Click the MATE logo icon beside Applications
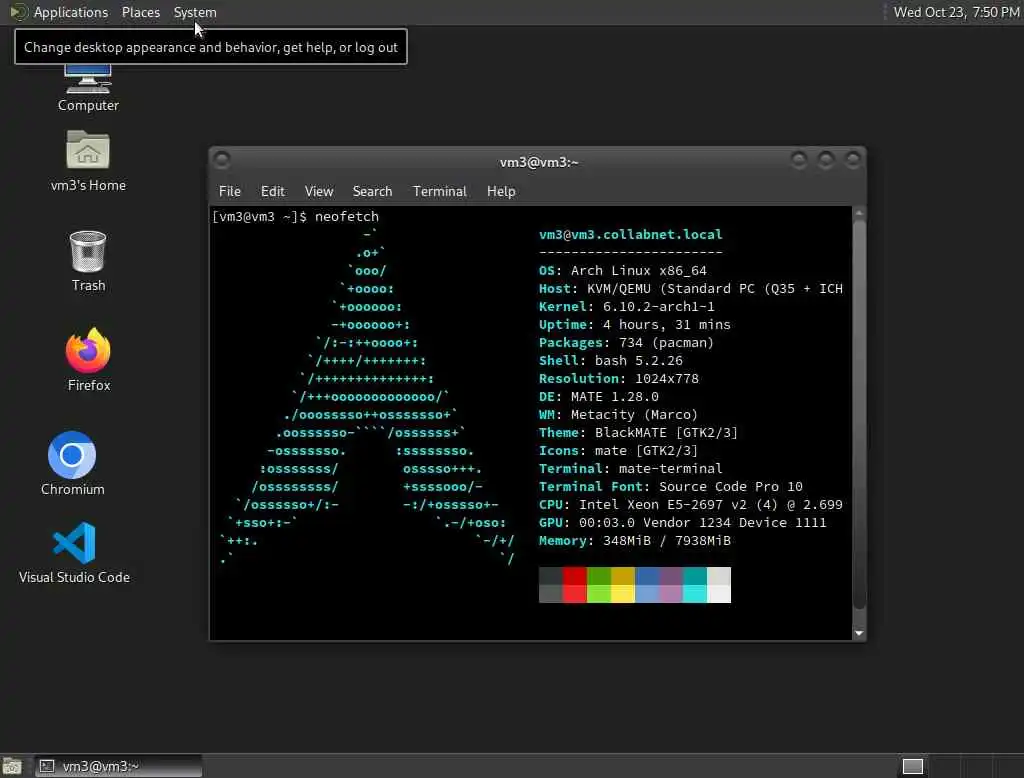The width and height of the screenshot is (1024, 778). (x=18, y=12)
